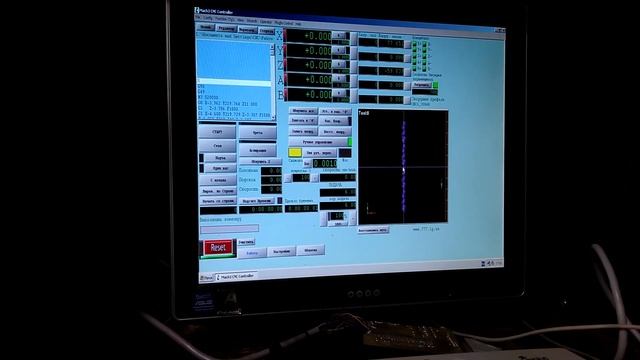Zero the A axis with its small button
This screenshot has height=360, width=640.
tap(340, 78)
